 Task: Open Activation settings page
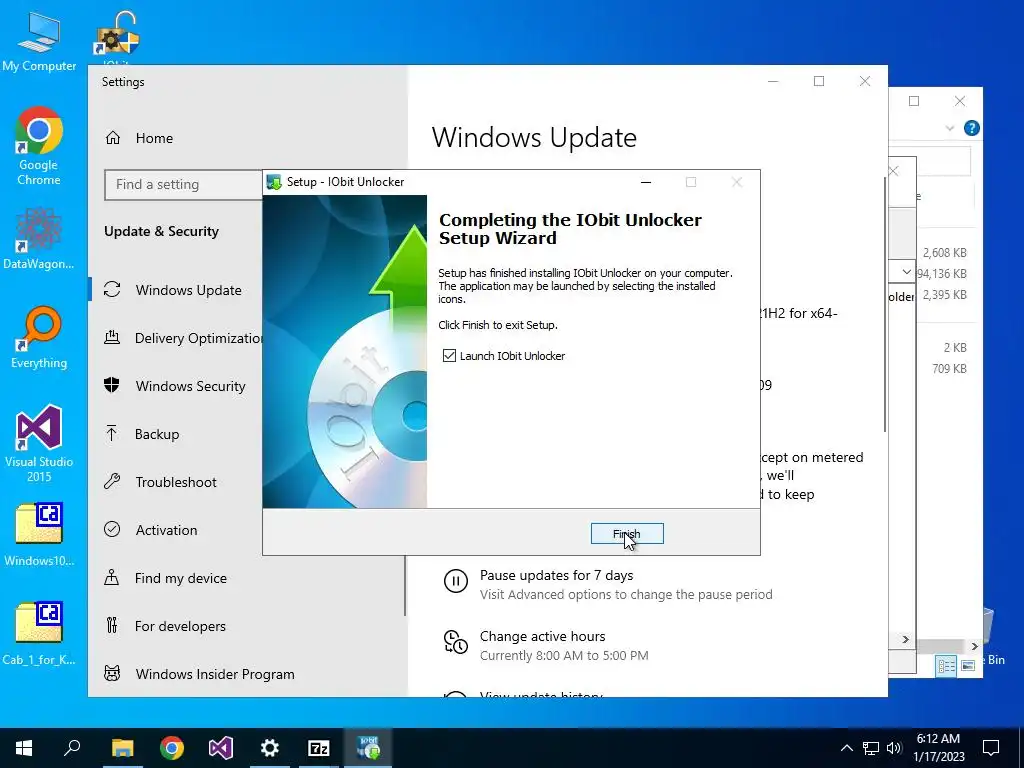[x=166, y=530]
